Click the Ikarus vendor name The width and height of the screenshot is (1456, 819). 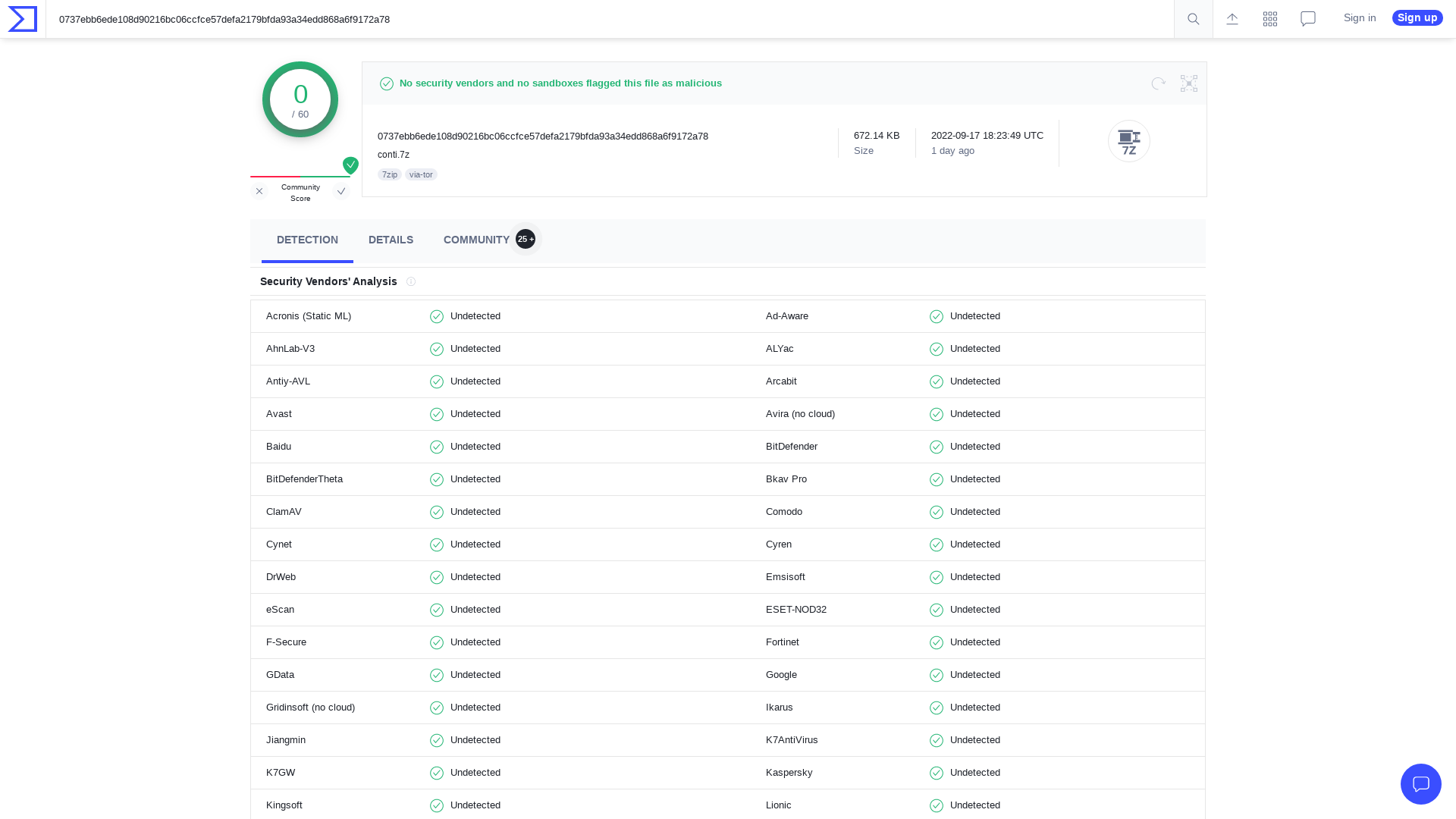(780, 708)
